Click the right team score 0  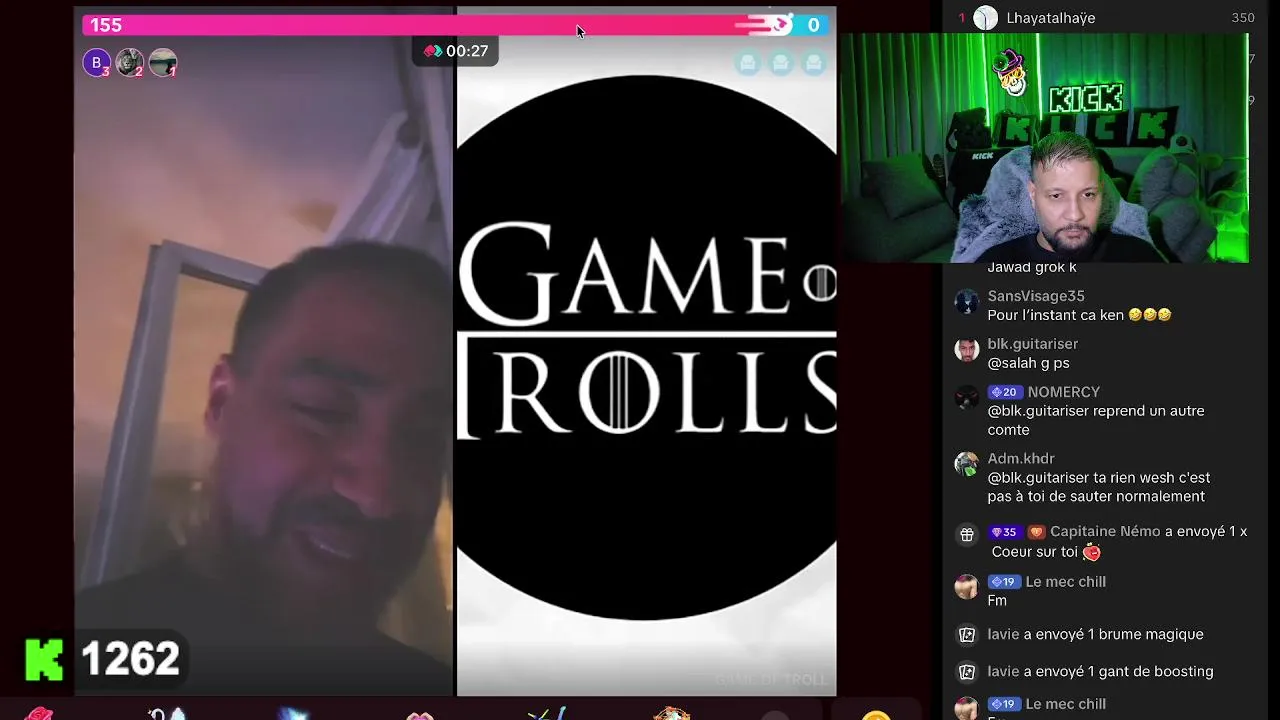[x=813, y=25]
